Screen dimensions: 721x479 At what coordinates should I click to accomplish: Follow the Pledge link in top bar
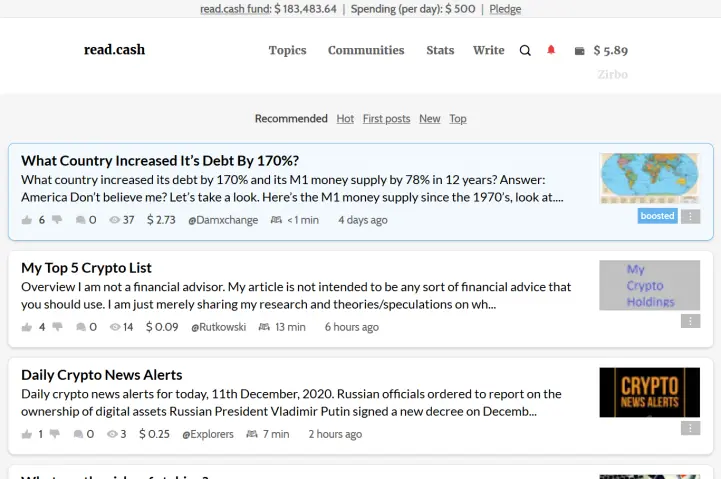click(505, 9)
